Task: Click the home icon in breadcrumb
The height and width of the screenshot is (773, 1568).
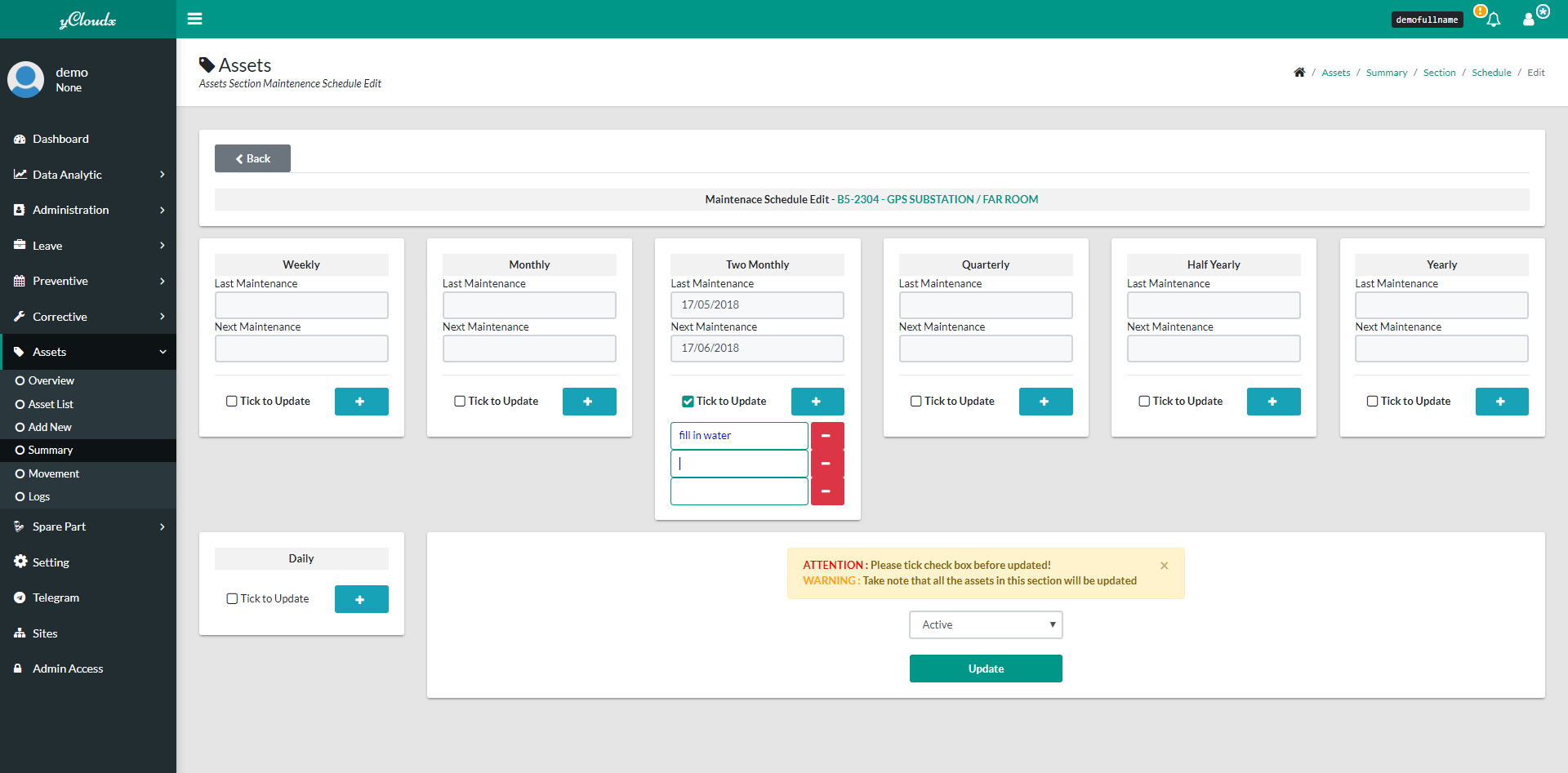Action: coord(1298,73)
